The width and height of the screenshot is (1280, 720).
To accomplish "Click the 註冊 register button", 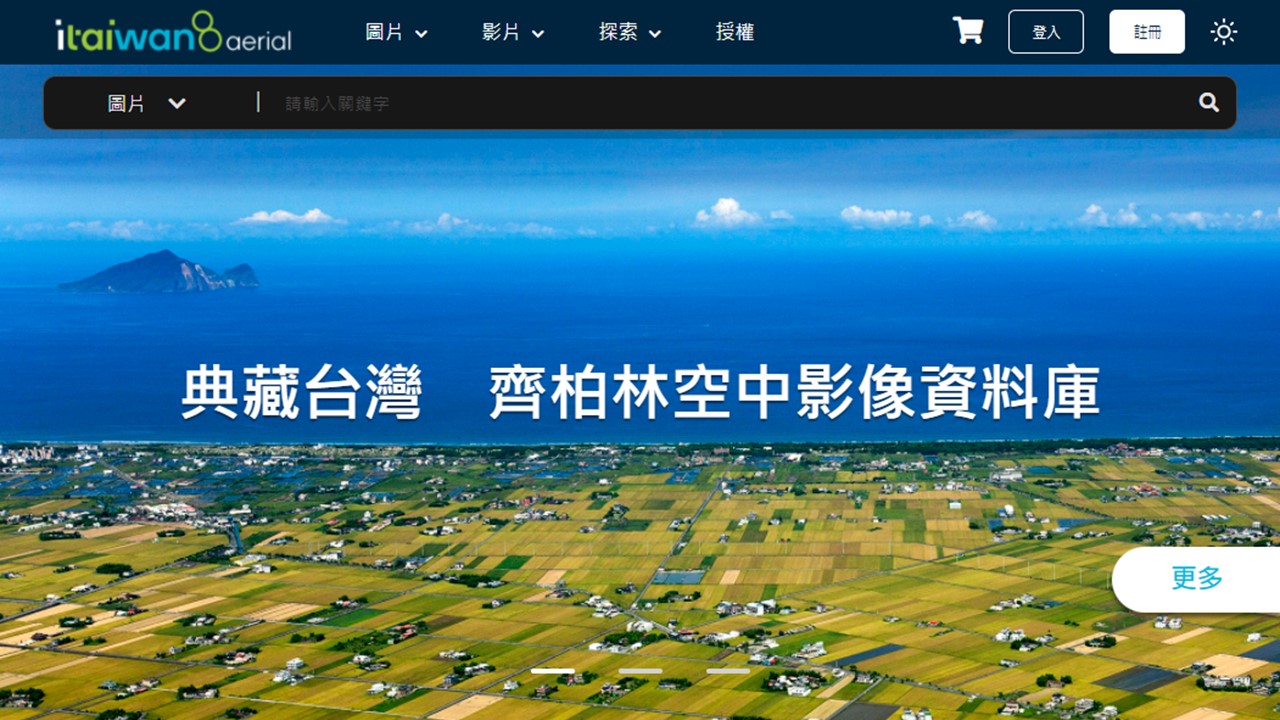I will point(1147,32).
